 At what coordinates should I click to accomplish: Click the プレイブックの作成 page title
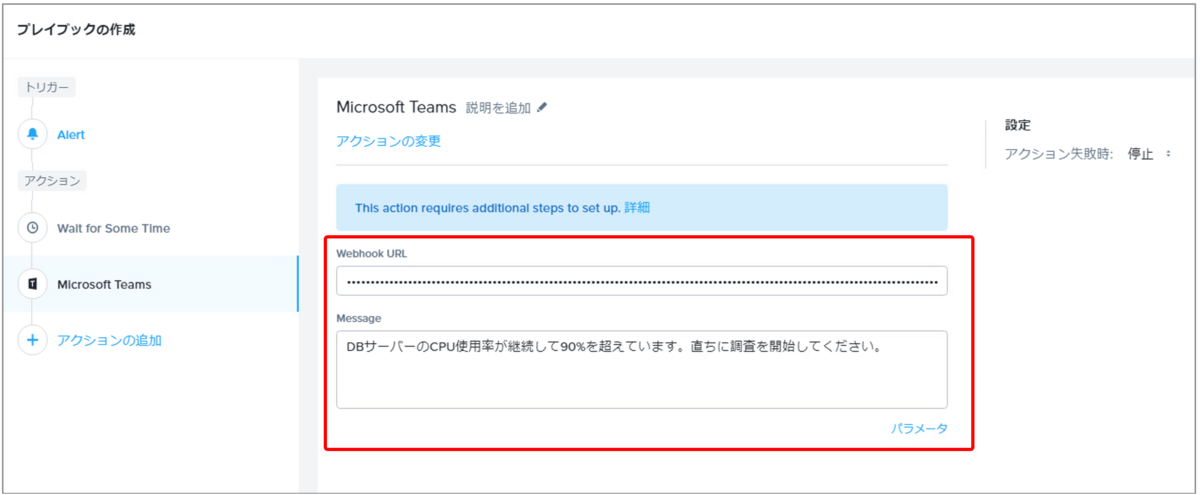click(x=76, y=29)
